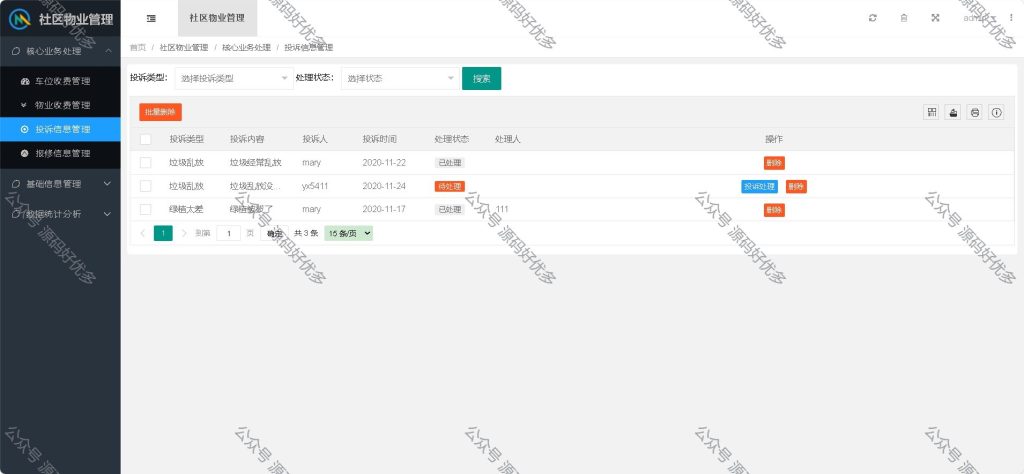The image size is (1024, 474).
Task: Click 首页 in the breadcrumb
Action: [x=138, y=48]
